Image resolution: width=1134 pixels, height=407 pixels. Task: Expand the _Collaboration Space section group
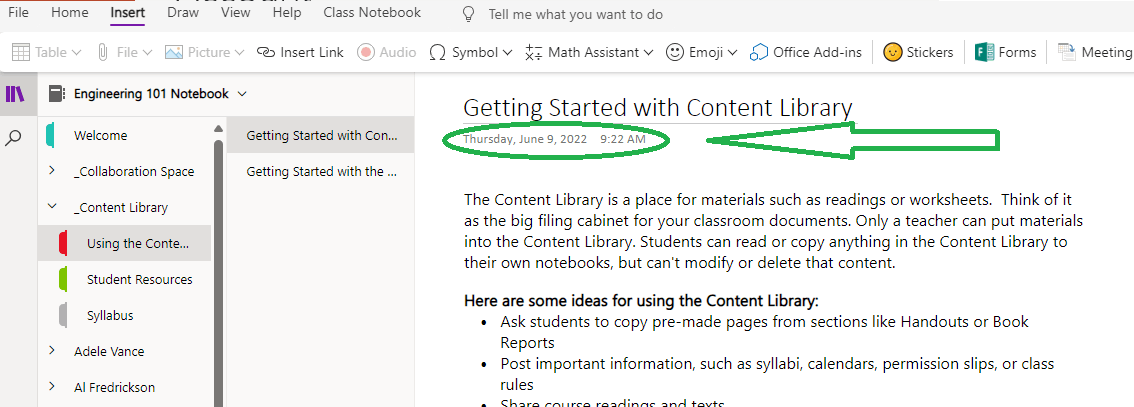[52, 171]
